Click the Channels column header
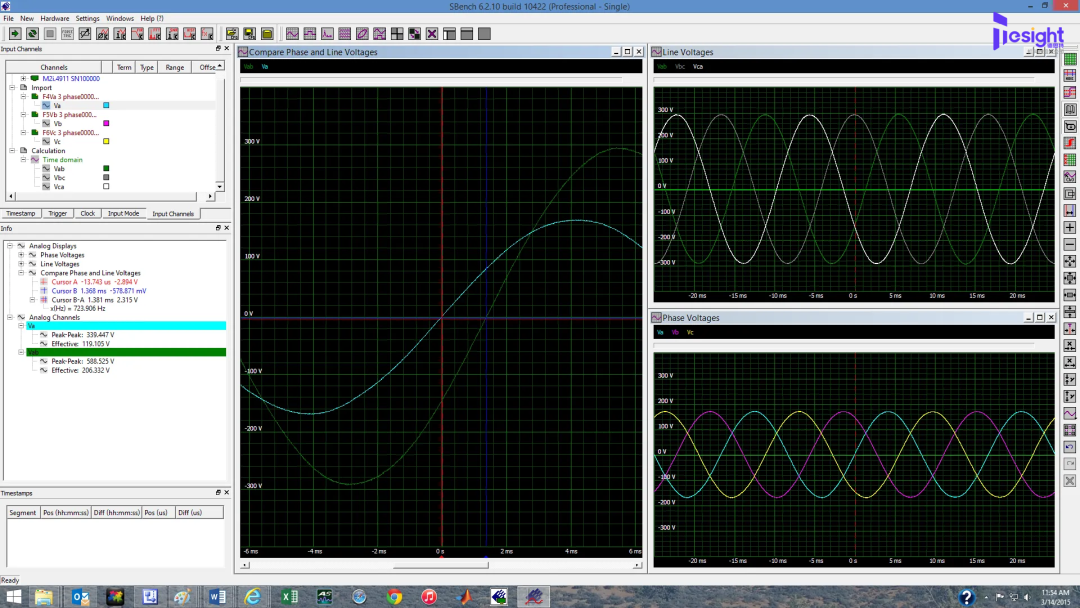The height and width of the screenshot is (608, 1080). click(54, 67)
